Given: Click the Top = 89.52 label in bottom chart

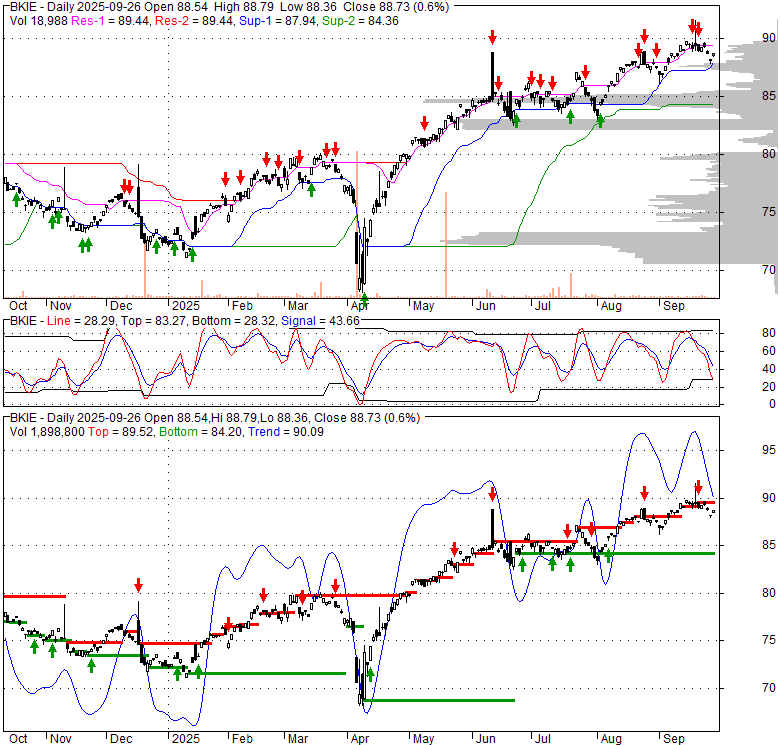Looking at the screenshot, I should point(121,432).
